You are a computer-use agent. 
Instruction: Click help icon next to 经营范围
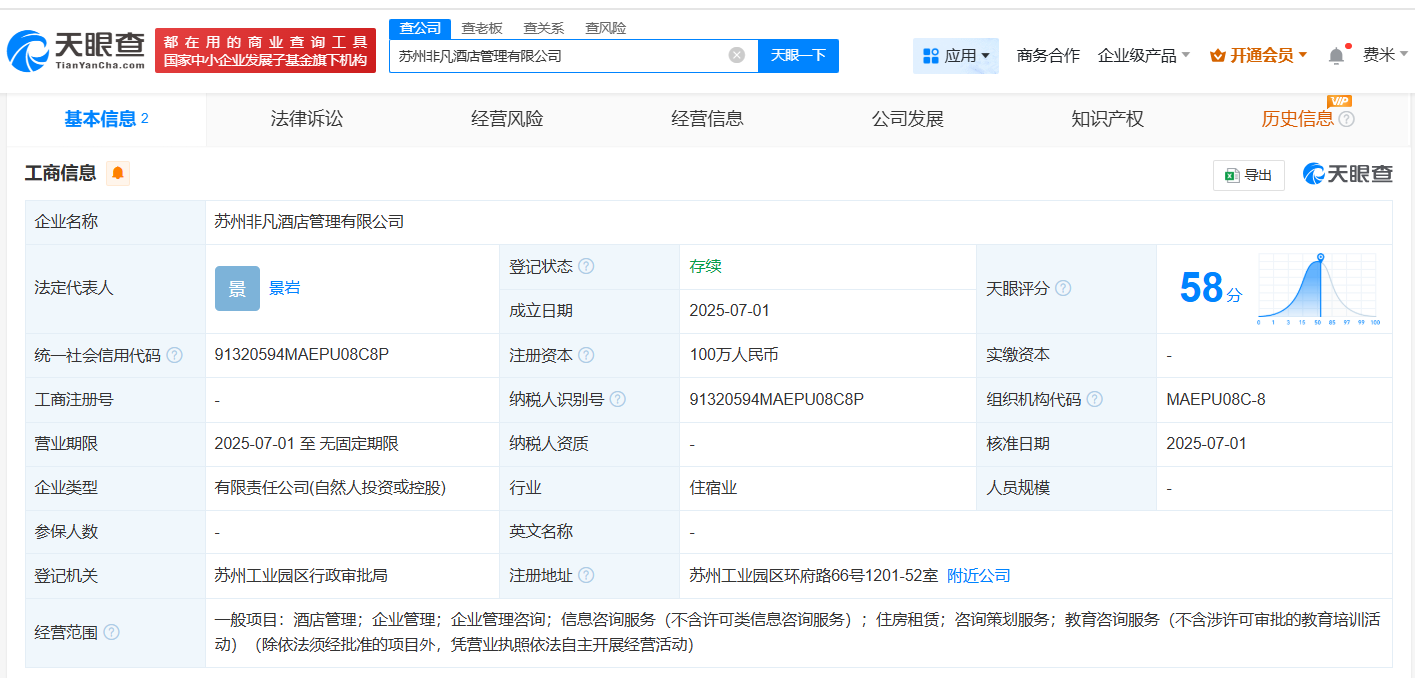[x=112, y=632]
